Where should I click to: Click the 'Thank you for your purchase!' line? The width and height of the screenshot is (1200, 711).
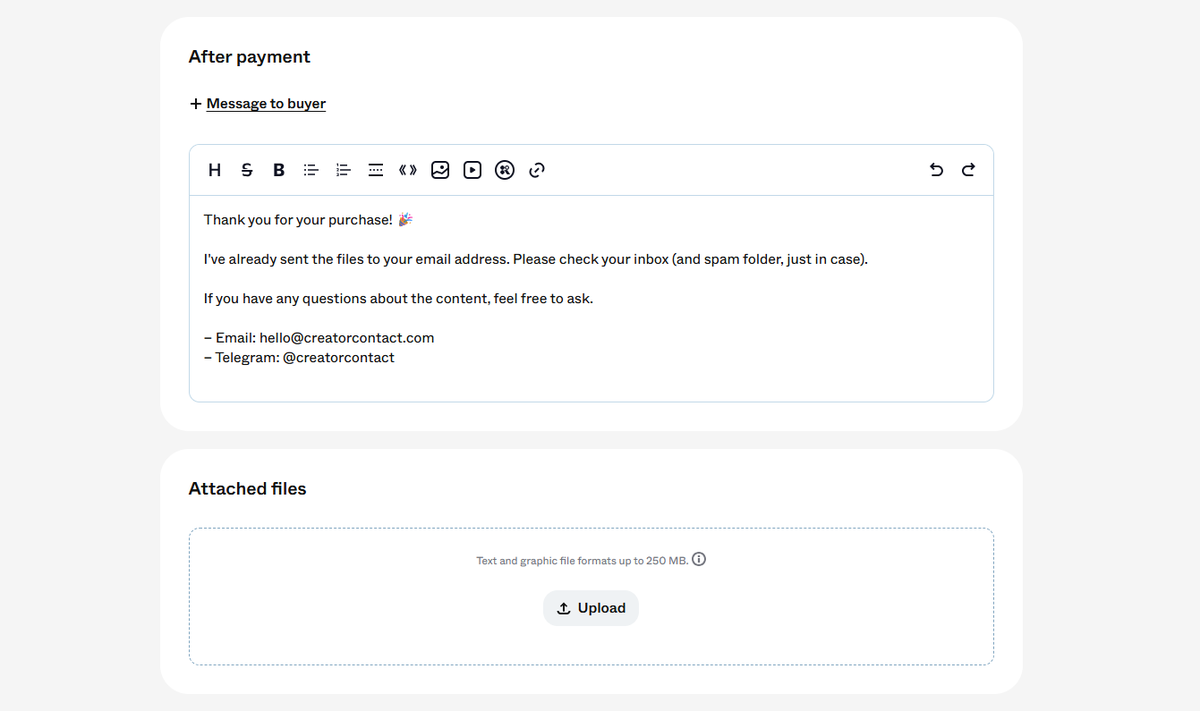pos(308,219)
